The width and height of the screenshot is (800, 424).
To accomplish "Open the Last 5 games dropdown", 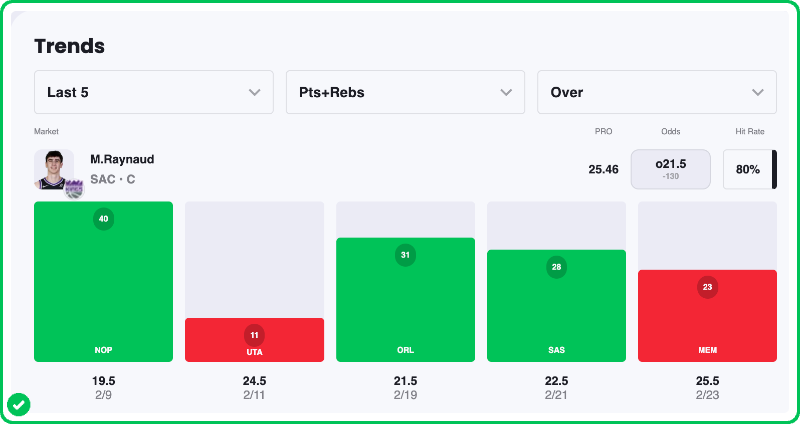I will tap(154, 92).
